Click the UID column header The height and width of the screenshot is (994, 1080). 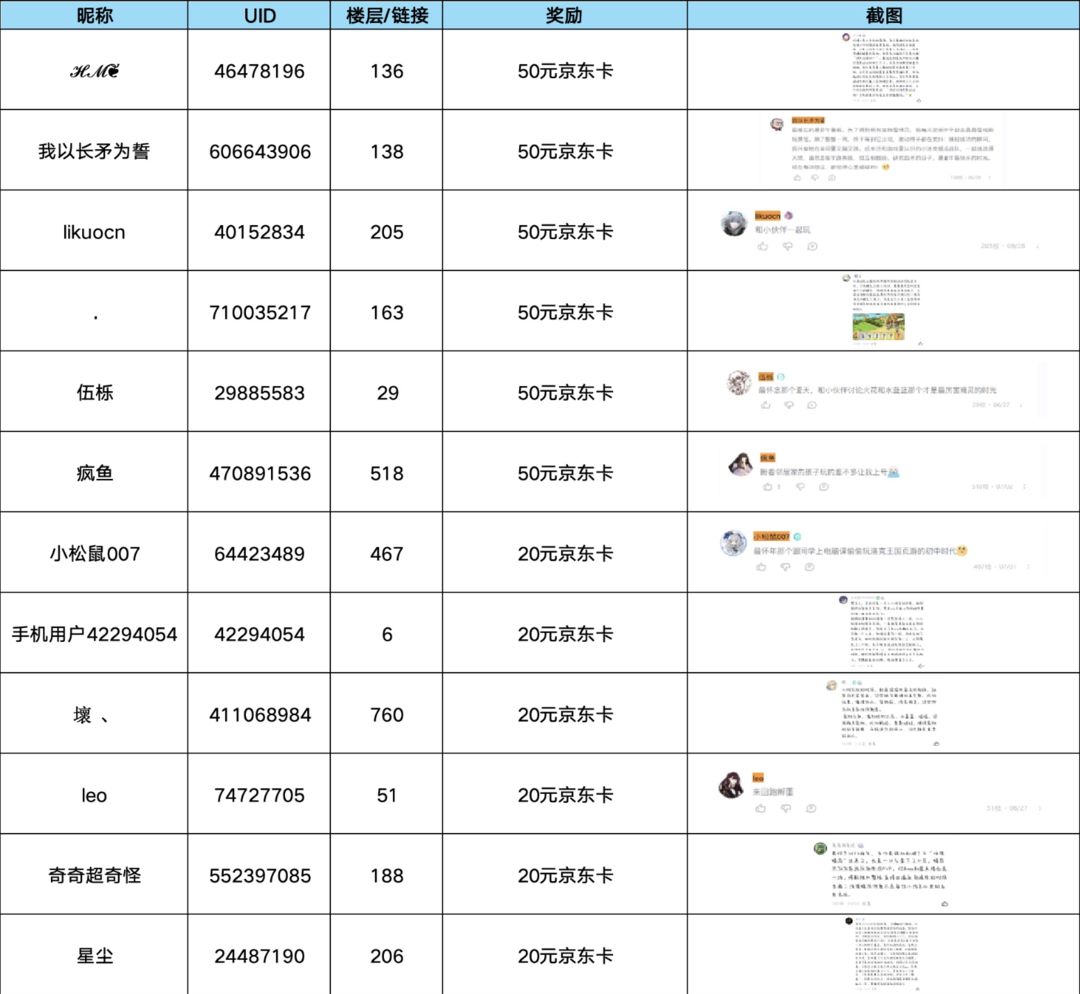(x=260, y=15)
